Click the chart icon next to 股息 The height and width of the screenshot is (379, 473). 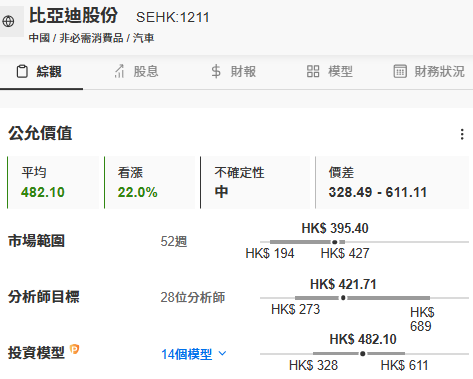click(x=120, y=71)
